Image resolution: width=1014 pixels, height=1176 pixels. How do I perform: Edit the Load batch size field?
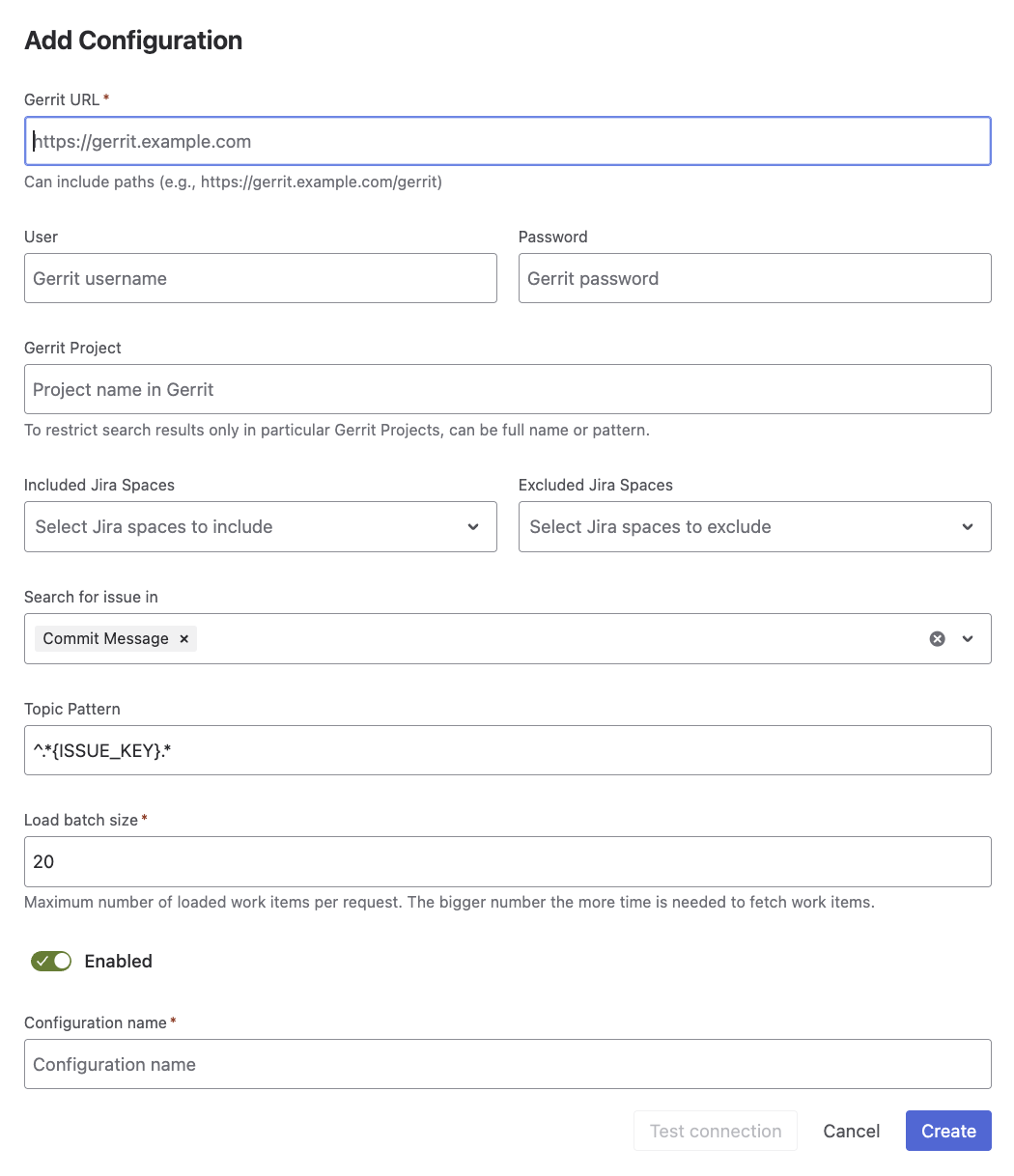(507, 862)
